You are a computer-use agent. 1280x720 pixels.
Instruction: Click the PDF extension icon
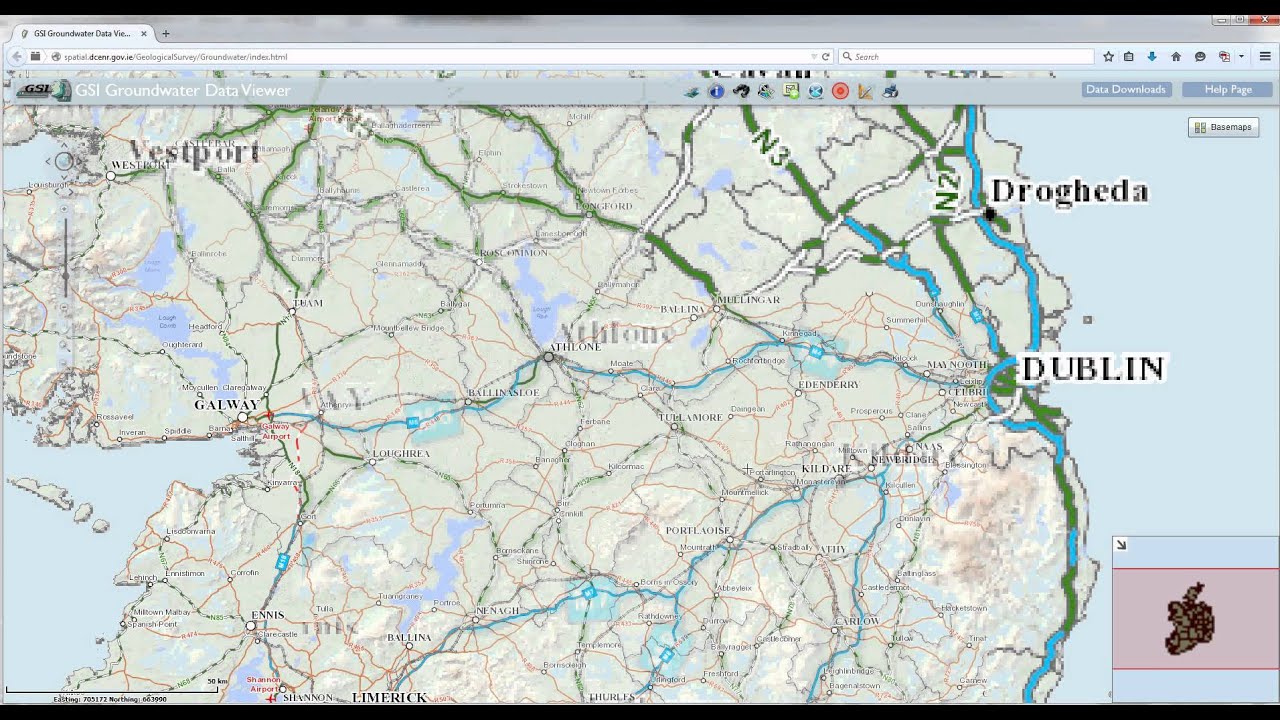click(x=1224, y=57)
